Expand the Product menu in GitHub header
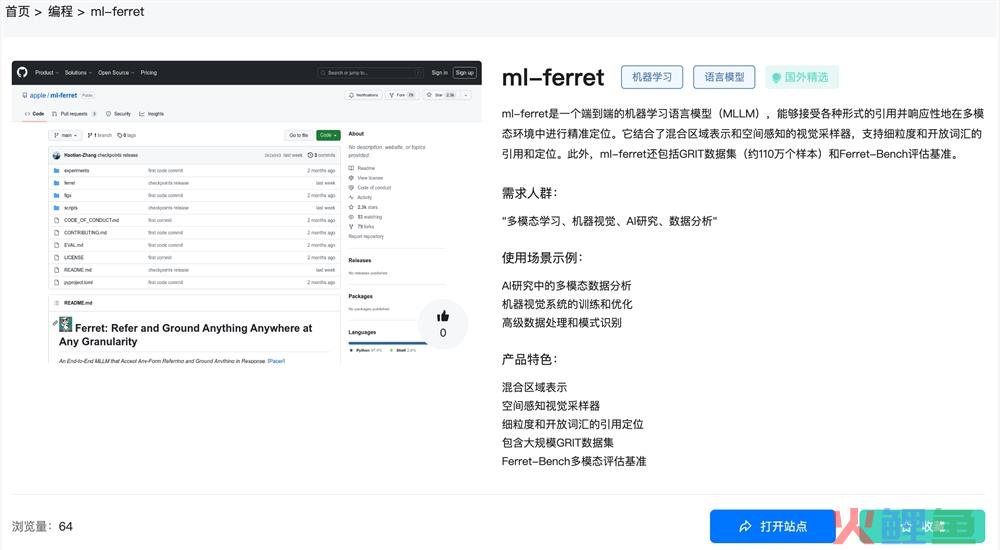 46,73
